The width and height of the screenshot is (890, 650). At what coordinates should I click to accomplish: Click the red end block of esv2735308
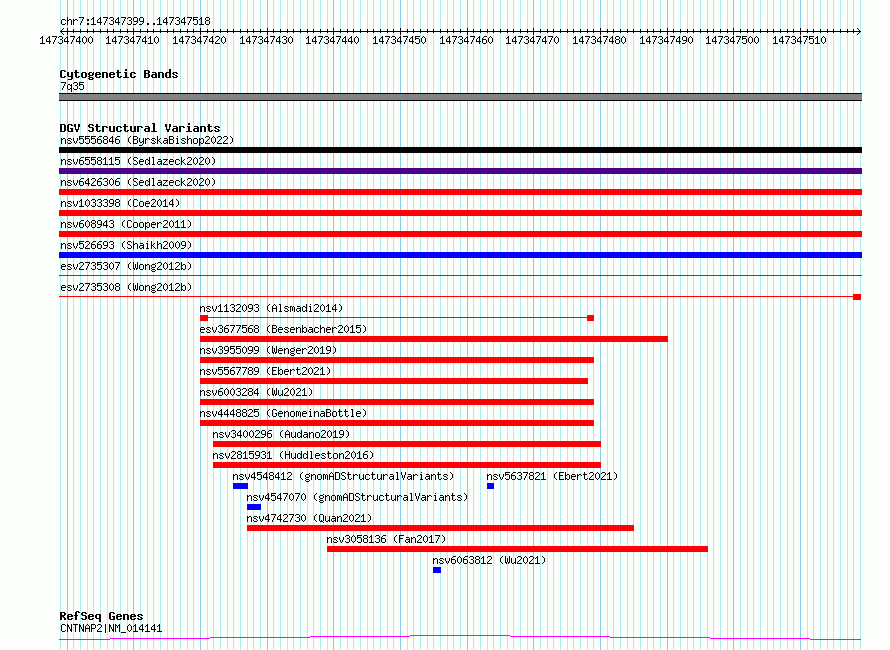[x=857, y=297]
